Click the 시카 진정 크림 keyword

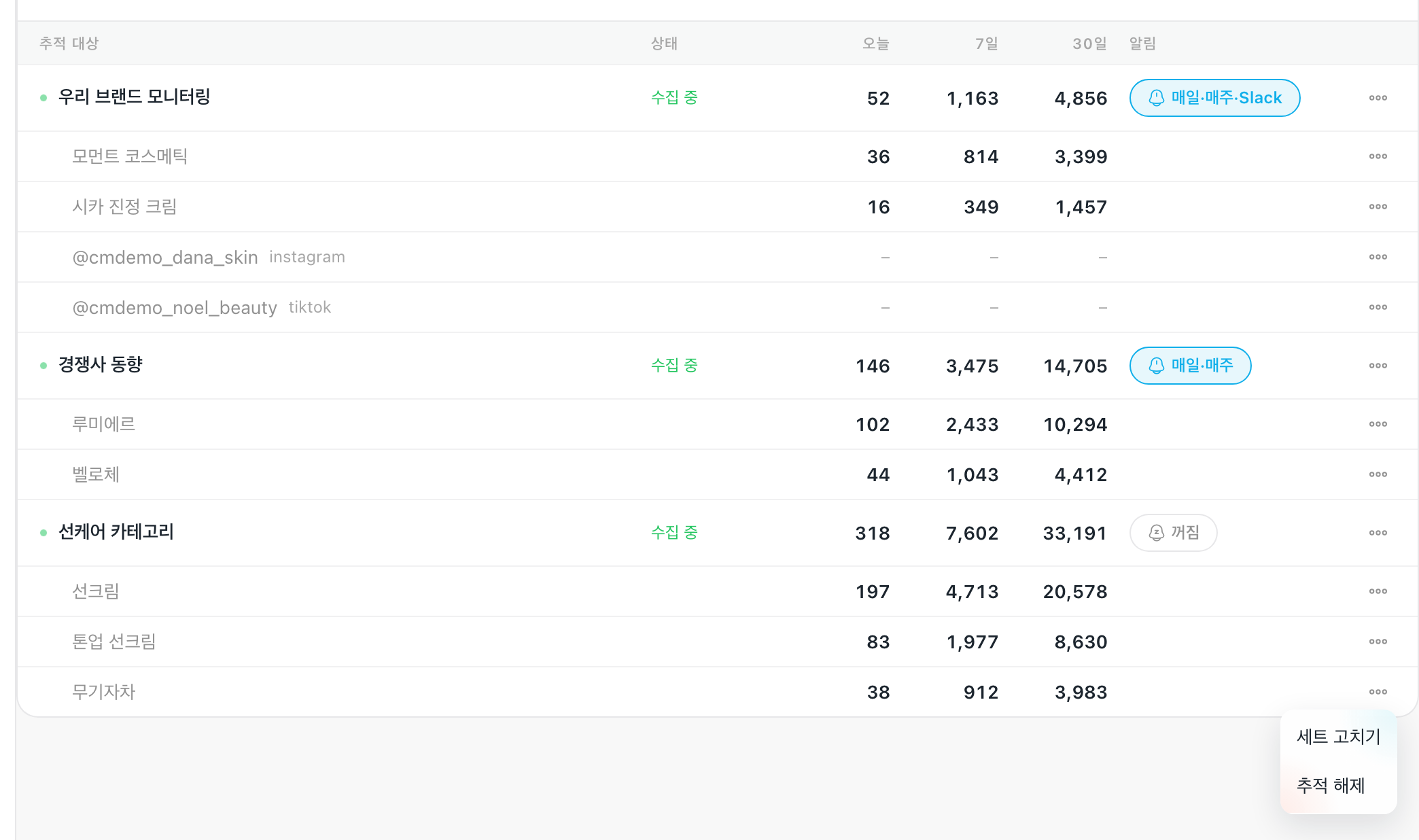click(x=124, y=207)
